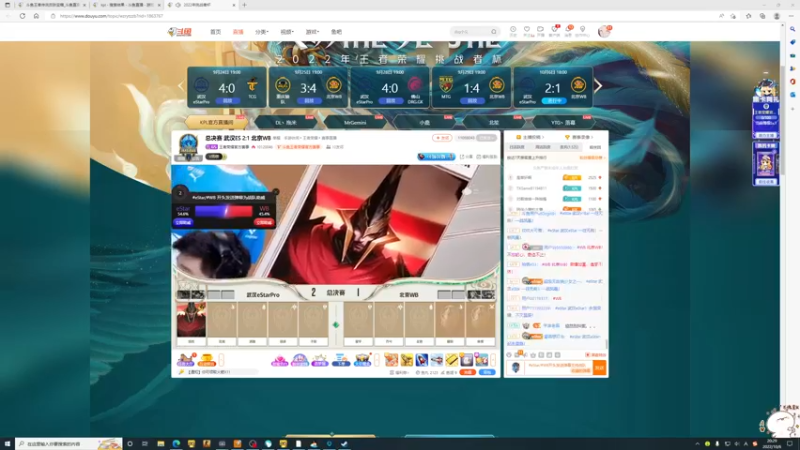This screenshot has height=450, width=800.
Task: Click the emoji icon in chat toolbar
Action: (x=509, y=355)
